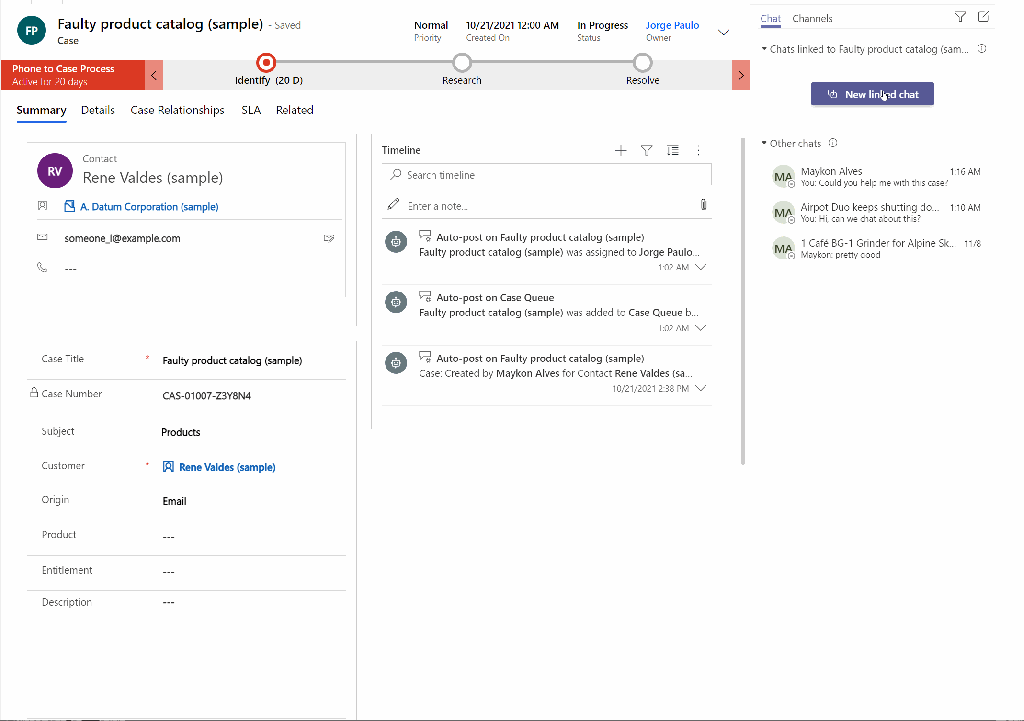
Task: Click the New linked chat button
Action: (x=872, y=93)
